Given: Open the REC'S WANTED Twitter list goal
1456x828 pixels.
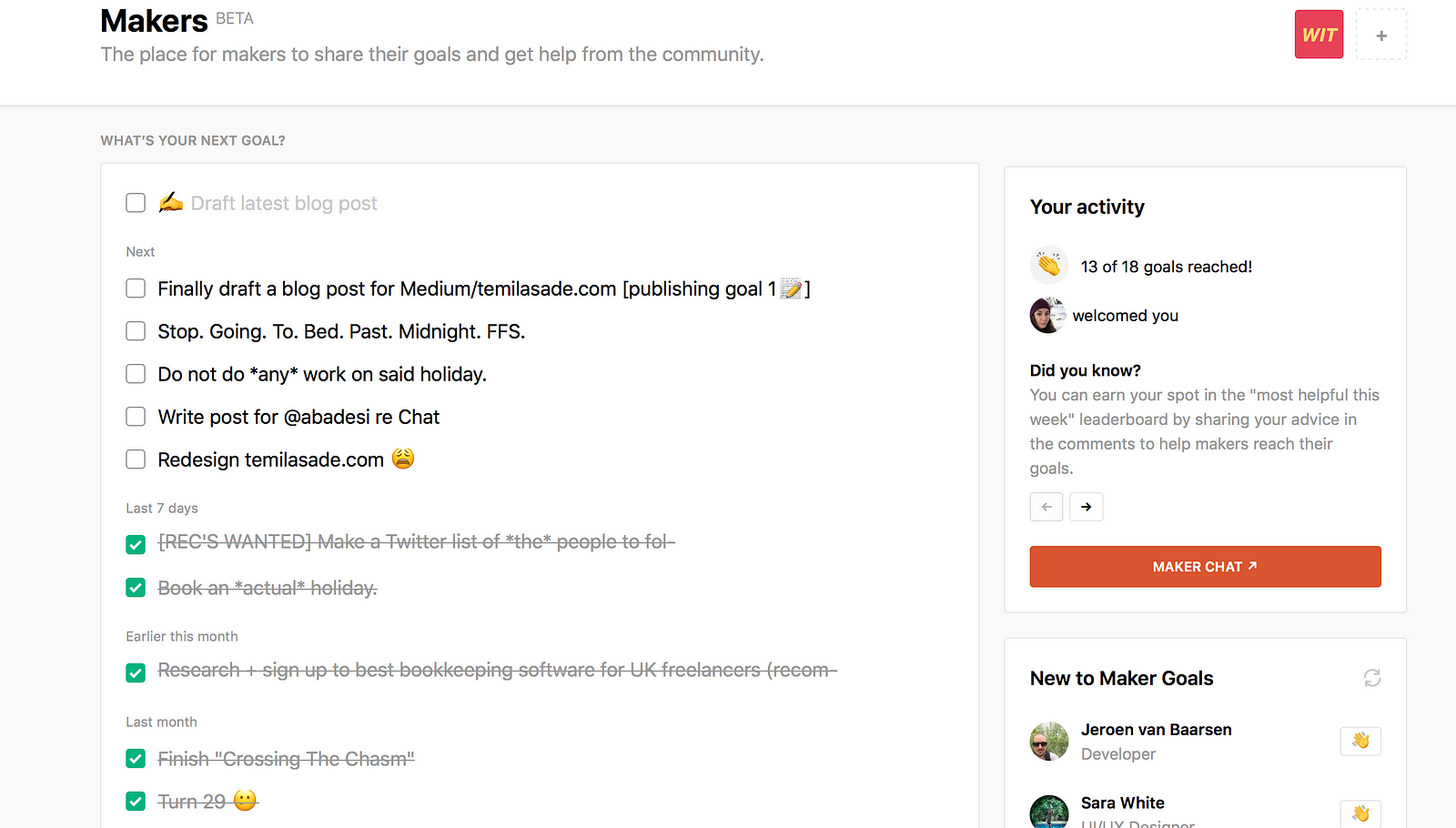Looking at the screenshot, I should tap(417, 542).
